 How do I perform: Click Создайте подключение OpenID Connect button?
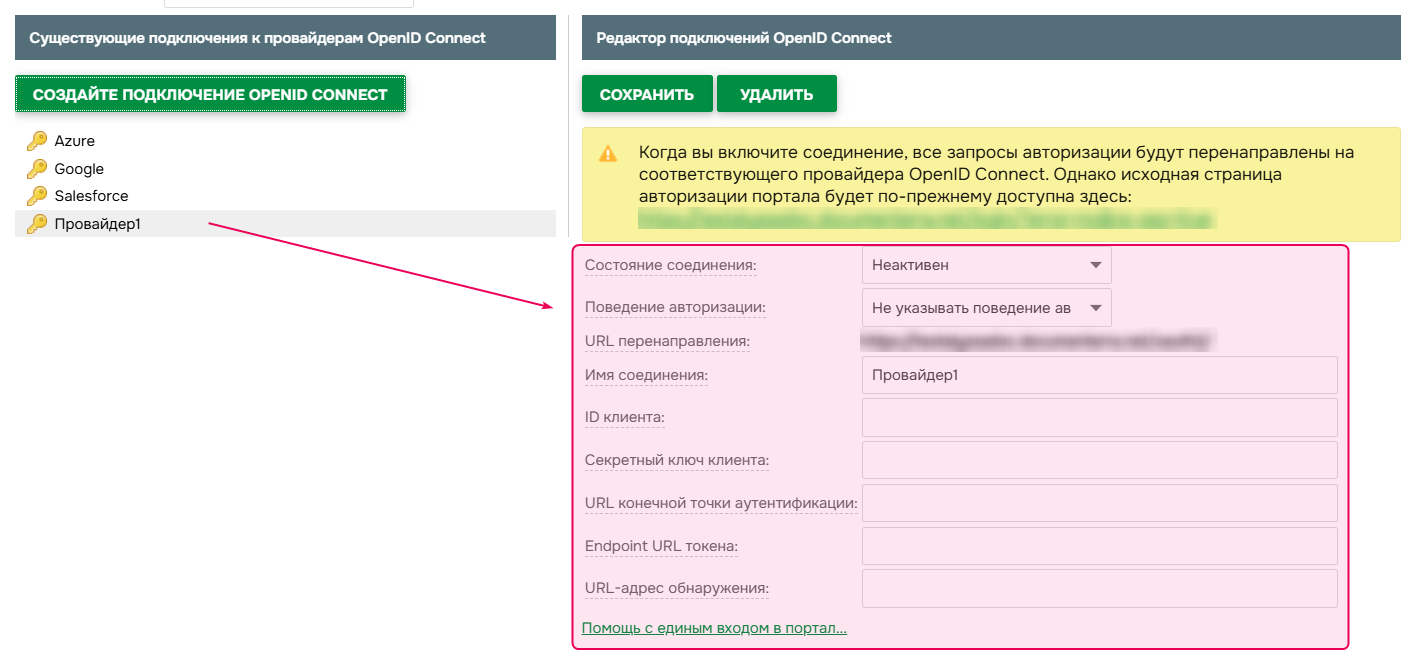click(210, 94)
